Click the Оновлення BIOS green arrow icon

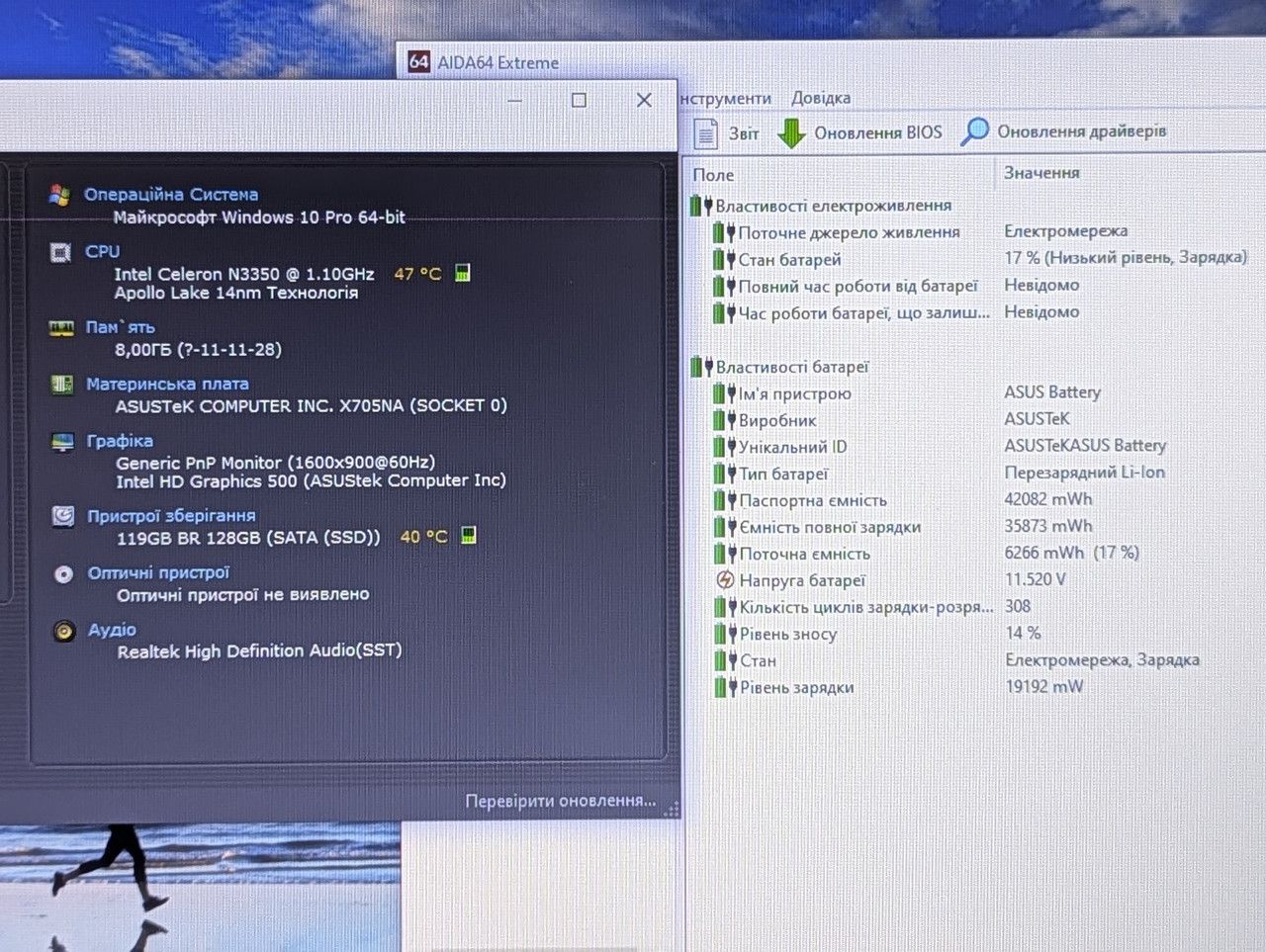pos(791,133)
